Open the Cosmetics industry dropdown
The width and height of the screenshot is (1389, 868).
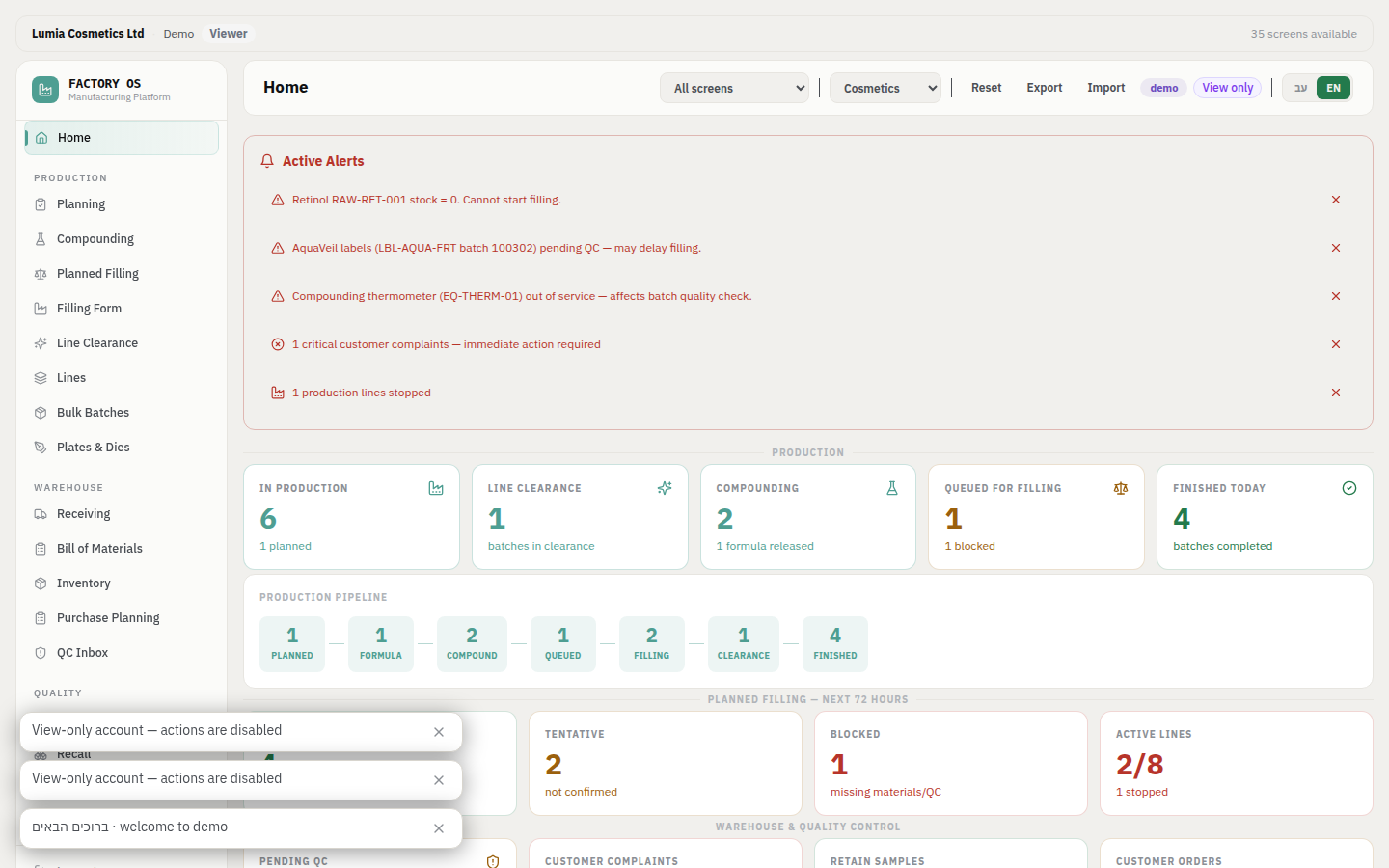[885, 88]
